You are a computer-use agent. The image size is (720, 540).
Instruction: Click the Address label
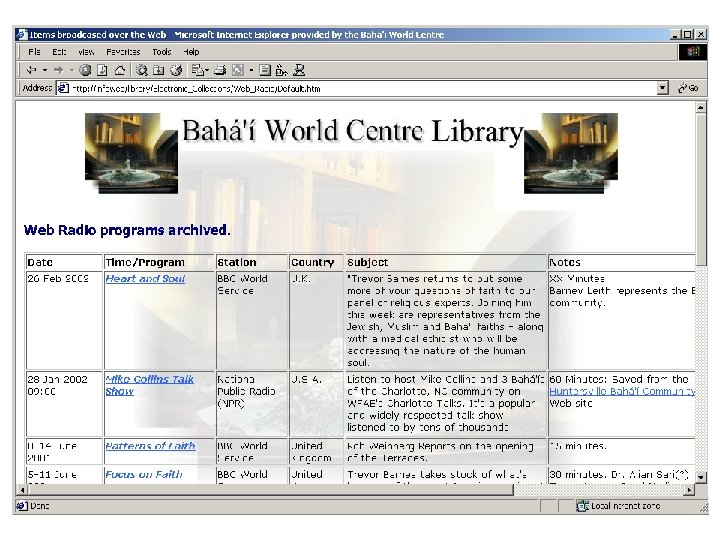tap(37, 88)
